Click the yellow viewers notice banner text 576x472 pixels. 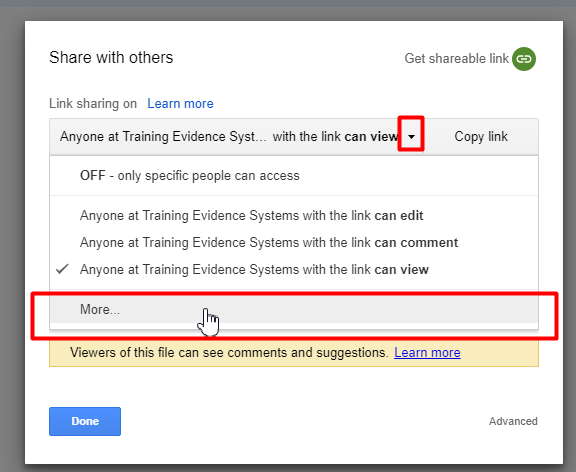click(x=229, y=353)
